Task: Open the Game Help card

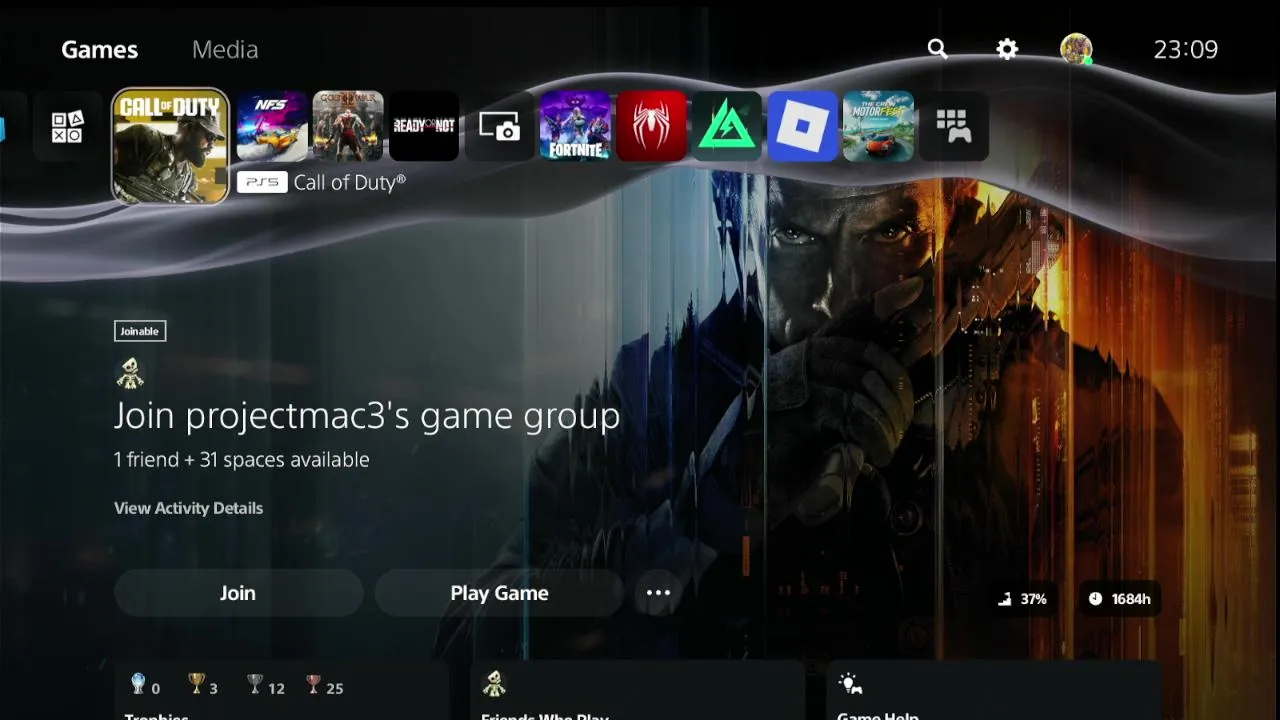Action: coord(994,690)
